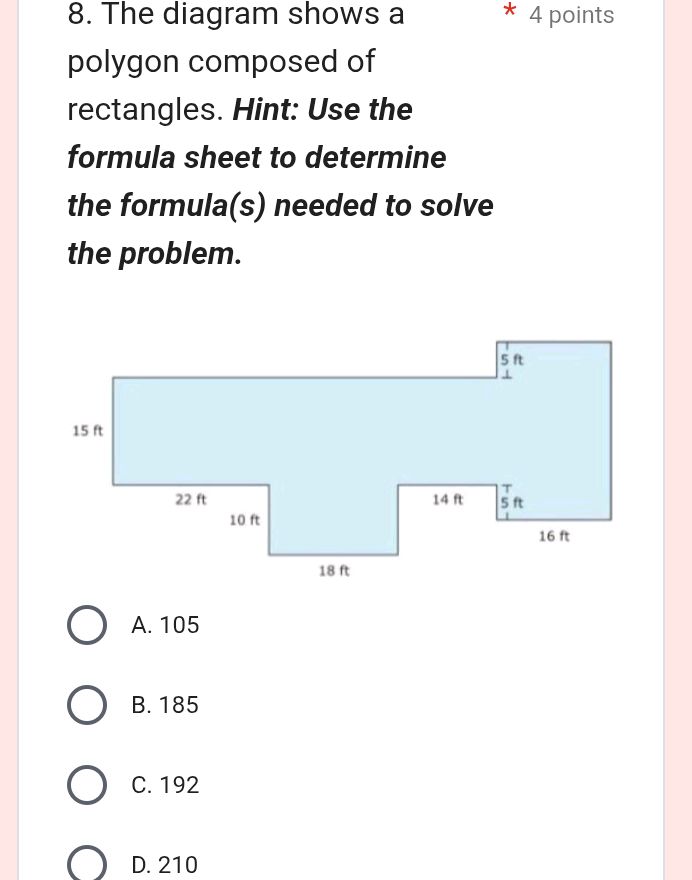Image resolution: width=692 pixels, height=880 pixels.
Task: Click the "14 ft" dimension label
Action: pos(447,498)
